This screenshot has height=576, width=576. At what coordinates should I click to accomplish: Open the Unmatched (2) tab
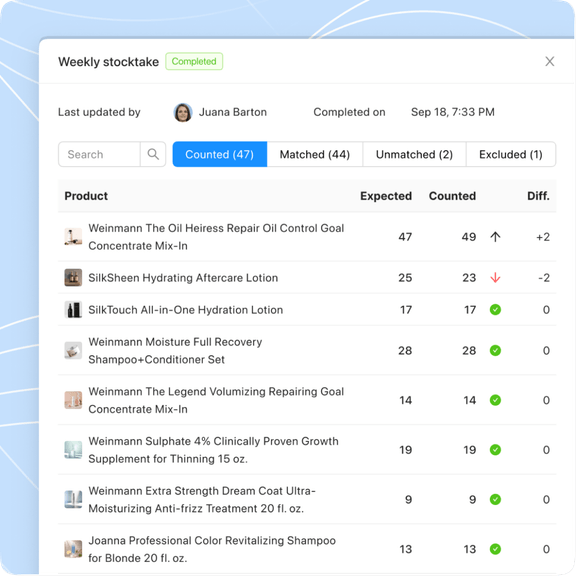[414, 154]
